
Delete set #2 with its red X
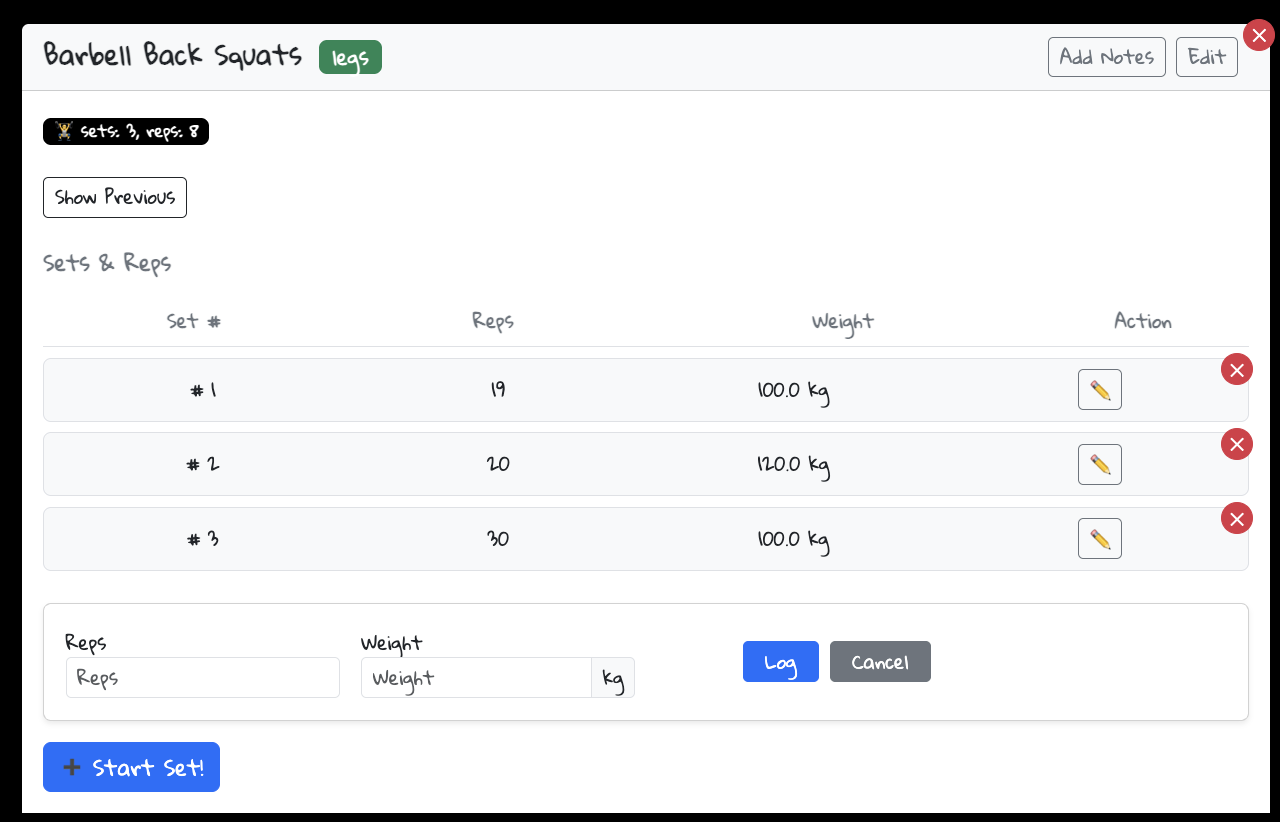(x=1237, y=444)
